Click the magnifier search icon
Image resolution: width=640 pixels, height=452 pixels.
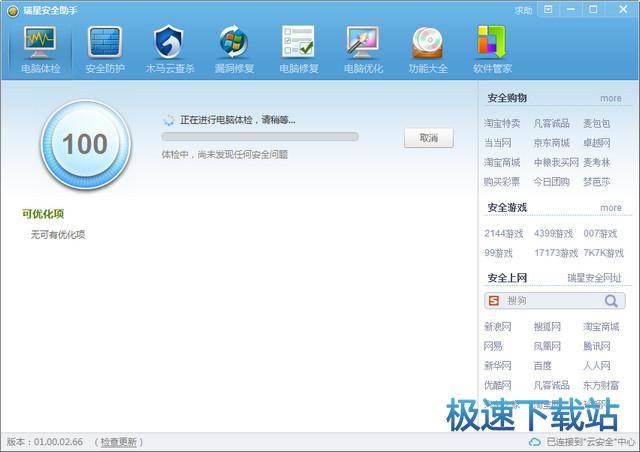611,301
